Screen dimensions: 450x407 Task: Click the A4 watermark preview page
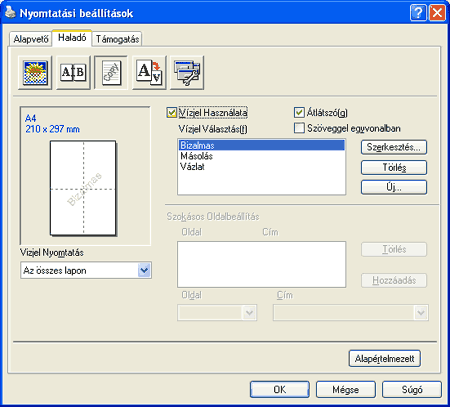(x=83, y=188)
